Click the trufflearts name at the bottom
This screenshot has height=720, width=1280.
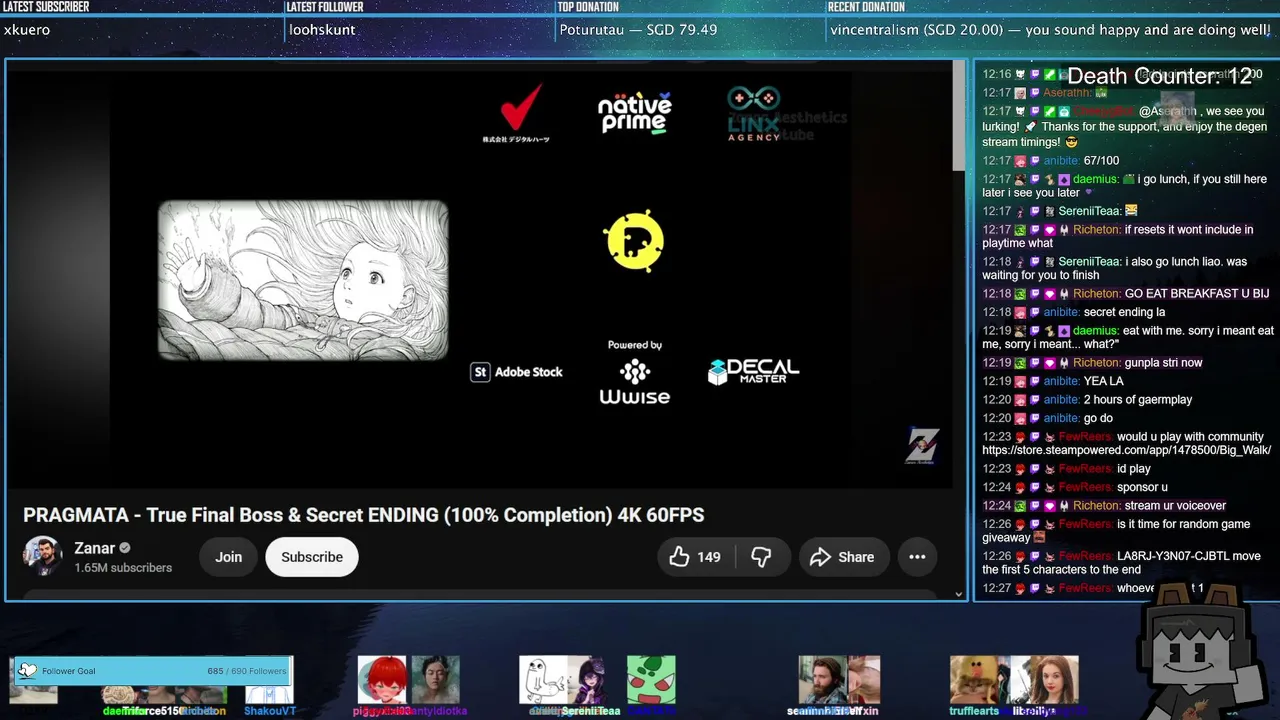tap(974, 711)
